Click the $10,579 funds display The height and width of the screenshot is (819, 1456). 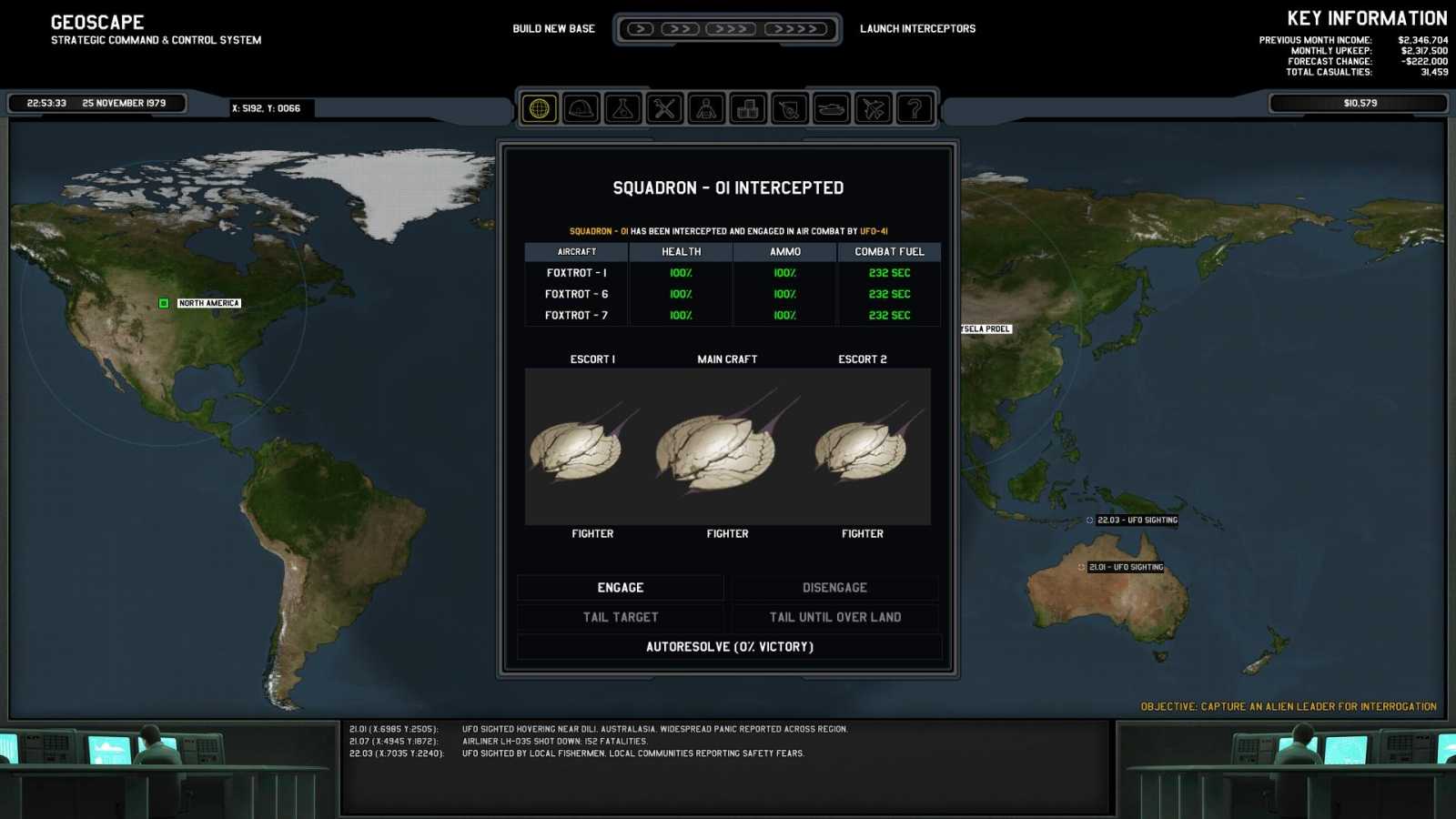(x=1360, y=103)
